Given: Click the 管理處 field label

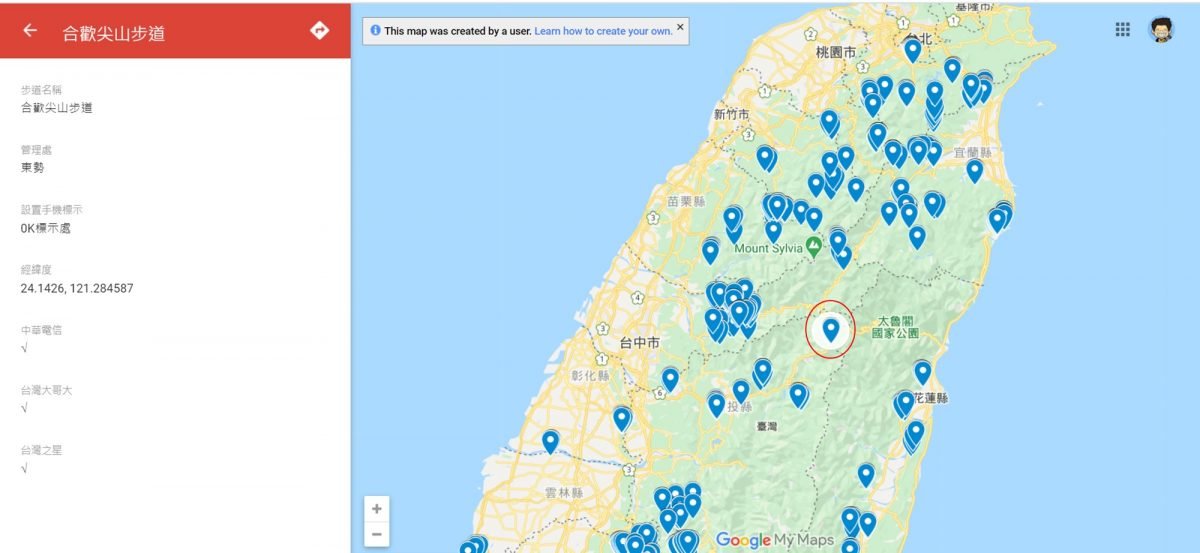Looking at the screenshot, I should 34,150.
